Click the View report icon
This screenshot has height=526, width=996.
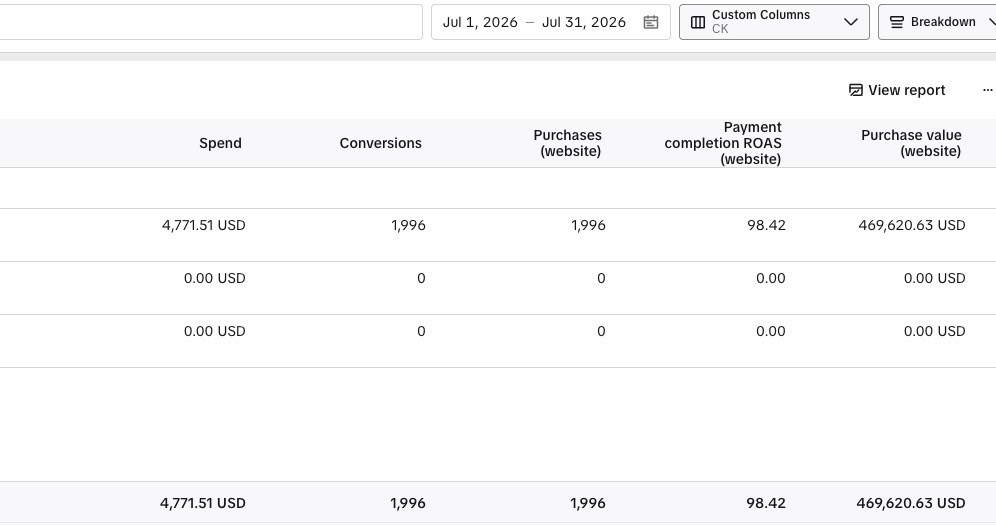point(856,90)
